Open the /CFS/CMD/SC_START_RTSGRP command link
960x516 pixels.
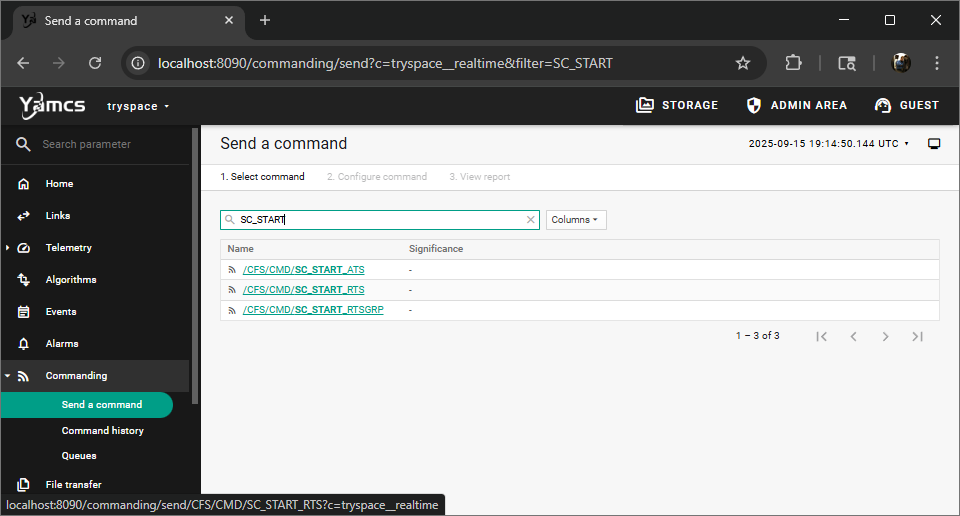[x=313, y=310]
